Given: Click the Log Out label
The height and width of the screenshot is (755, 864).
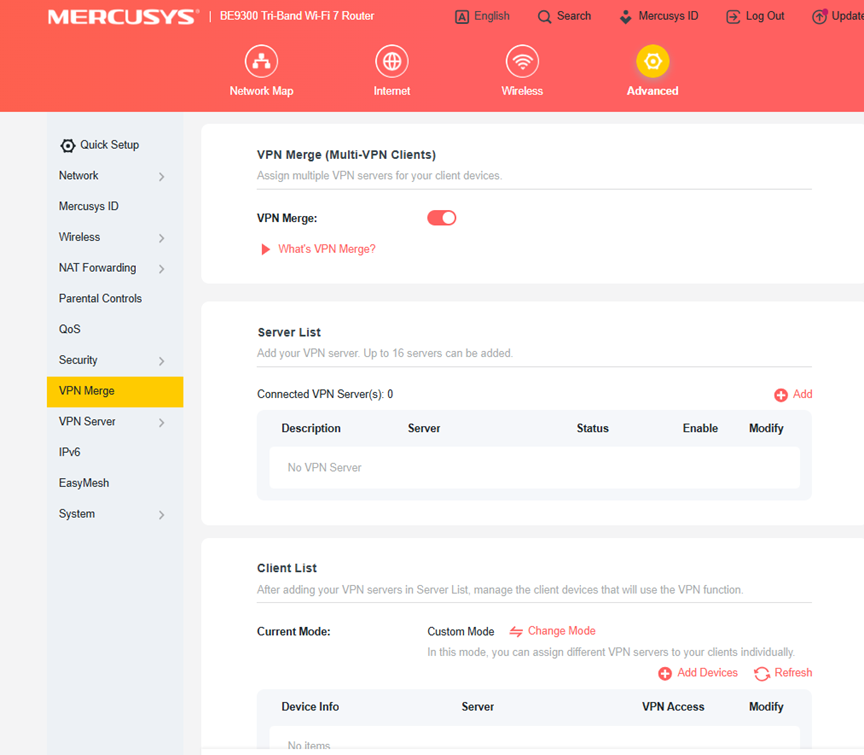Looking at the screenshot, I should tap(765, 16).
